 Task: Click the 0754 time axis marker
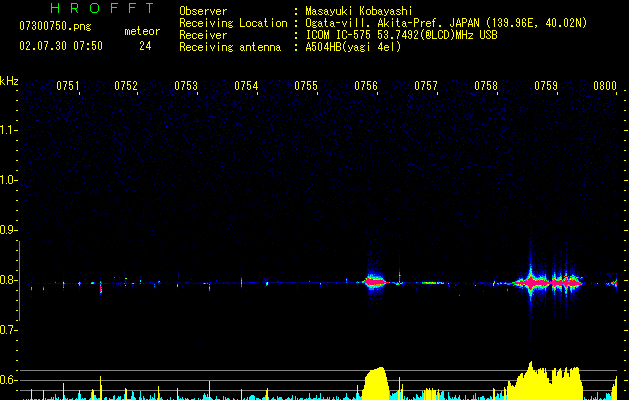[x=246, y=86]
